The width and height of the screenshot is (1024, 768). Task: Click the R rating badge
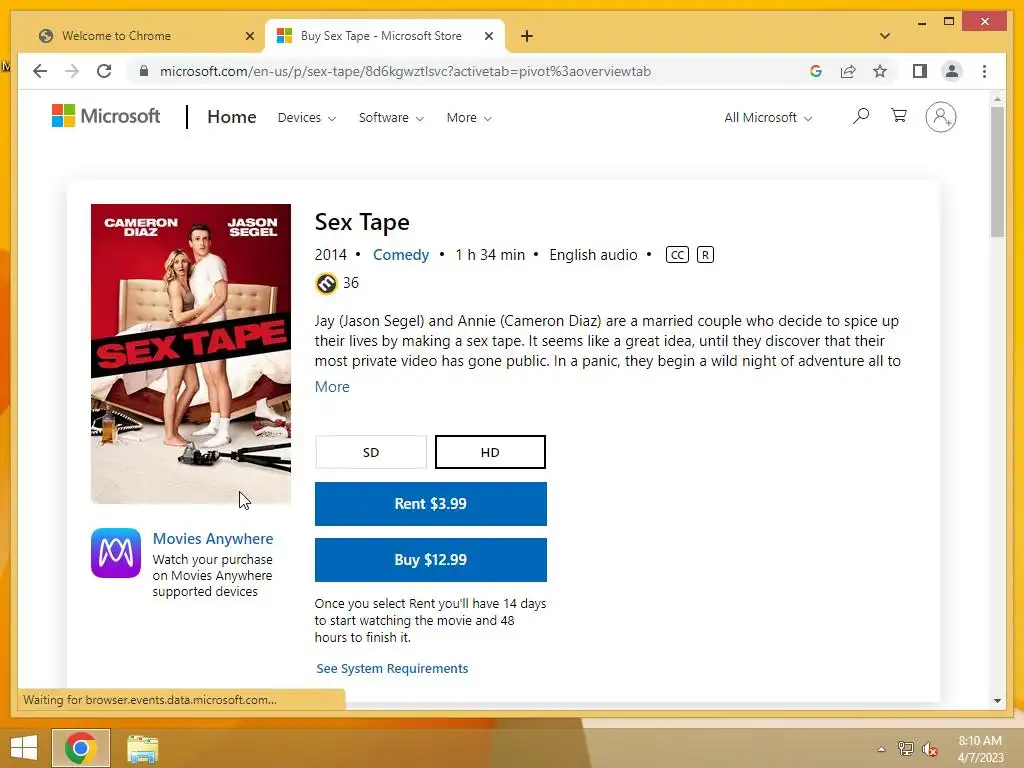coord(705,255)
